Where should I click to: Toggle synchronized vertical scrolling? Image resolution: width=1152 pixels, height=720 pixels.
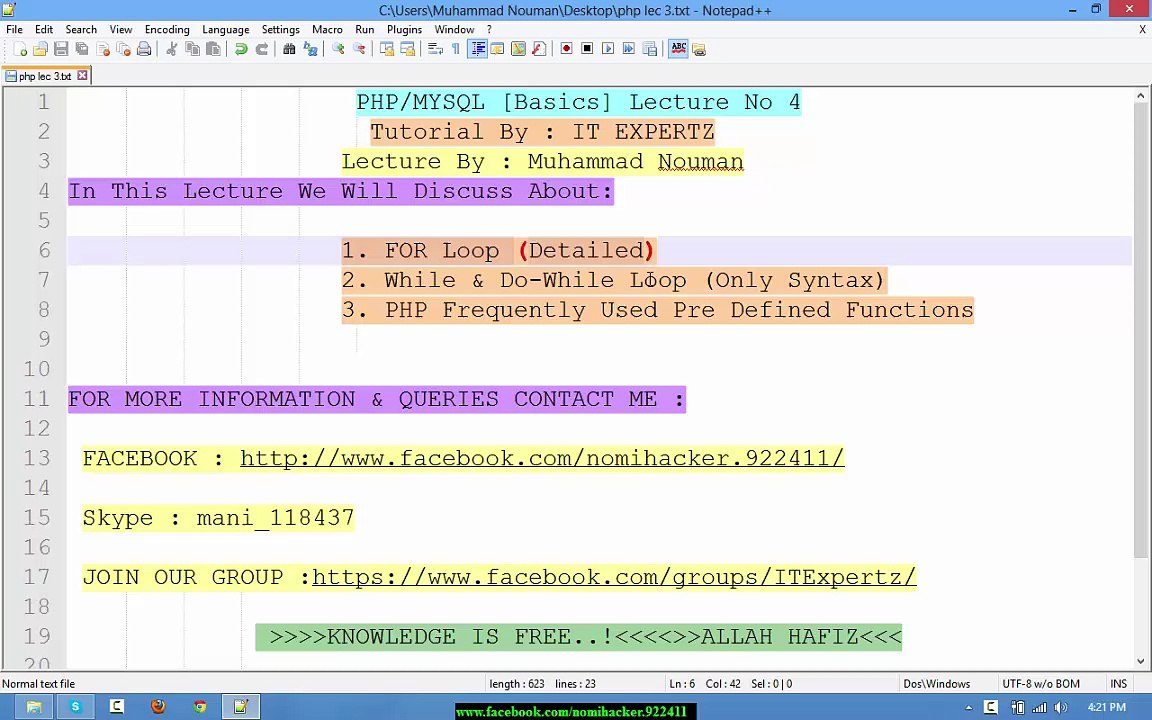tap(386, 49)
